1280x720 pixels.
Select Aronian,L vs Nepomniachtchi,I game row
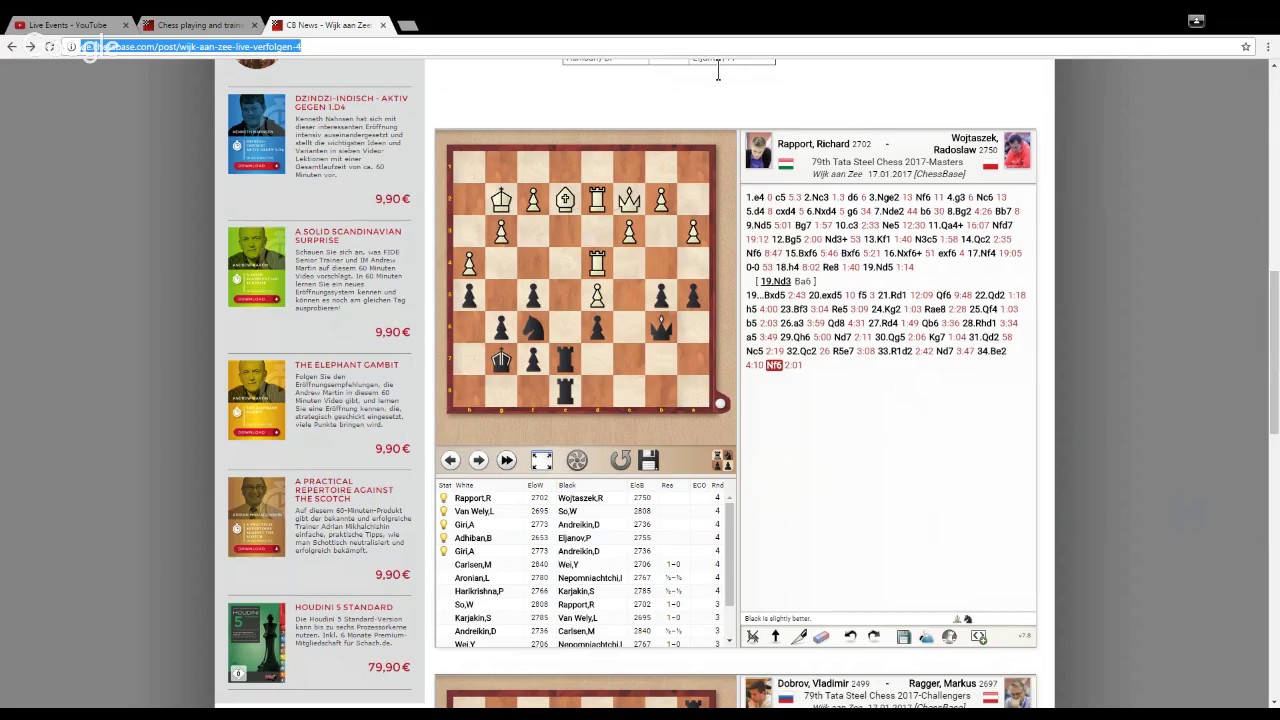582,578
